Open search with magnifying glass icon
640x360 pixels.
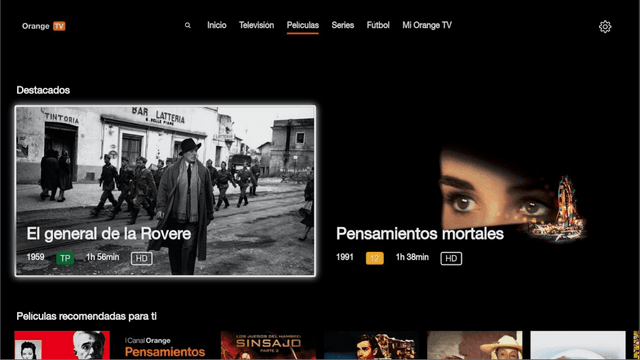pos(187,25)
